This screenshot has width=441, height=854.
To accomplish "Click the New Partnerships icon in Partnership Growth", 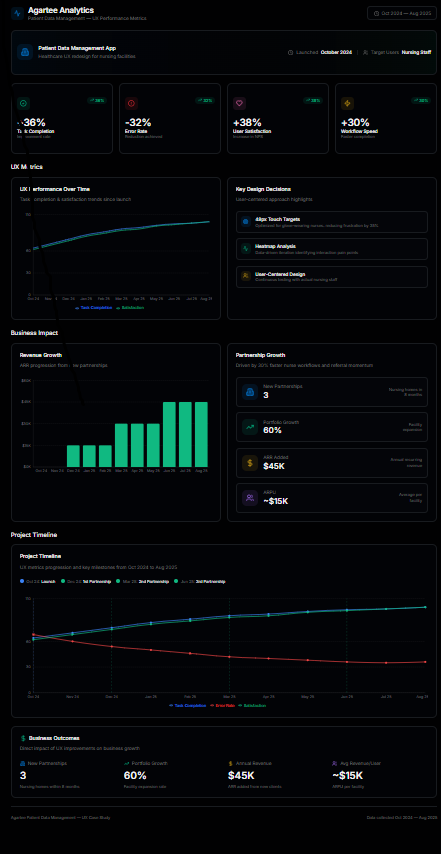I will point(250,392).
